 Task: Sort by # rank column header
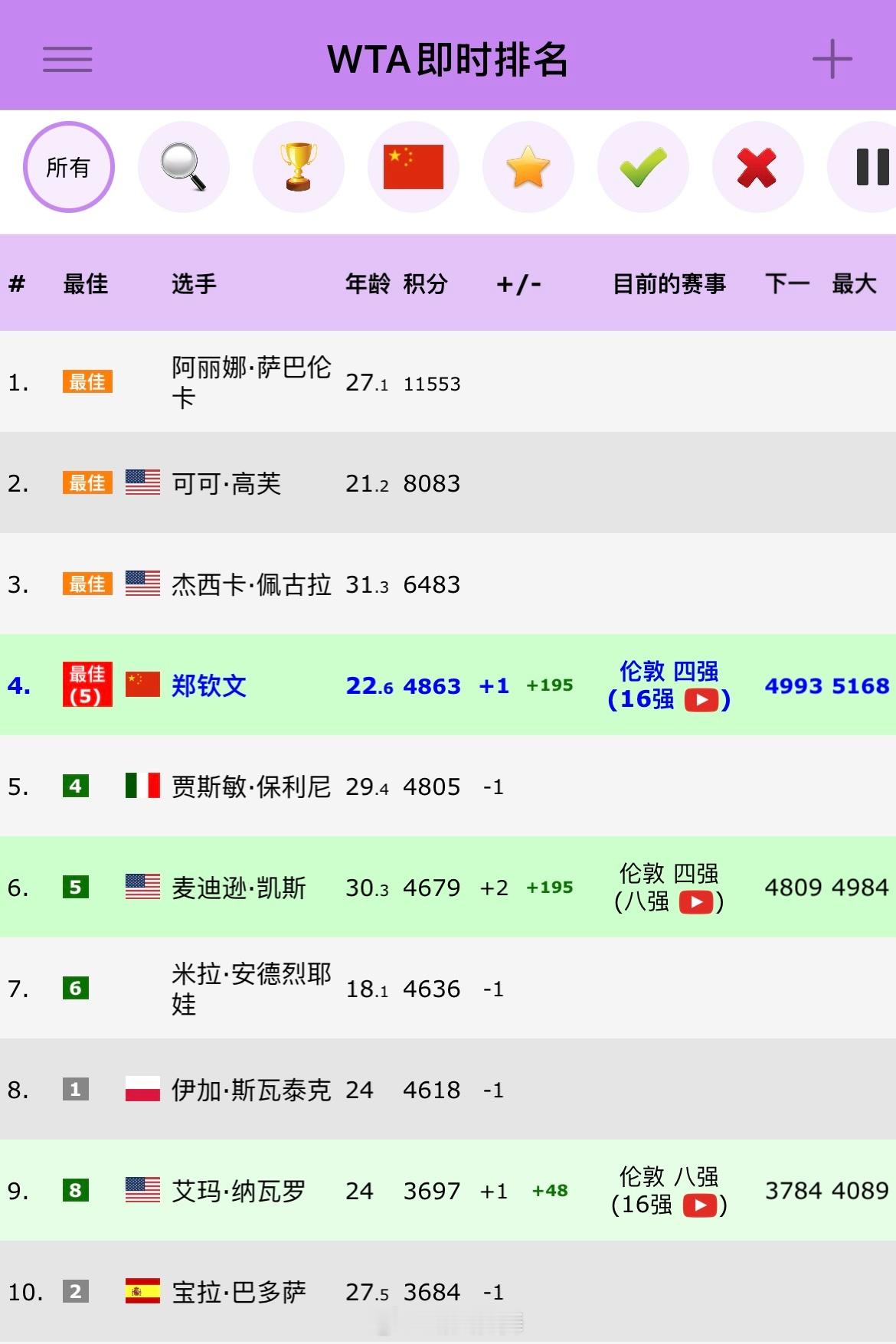point(17,284)
